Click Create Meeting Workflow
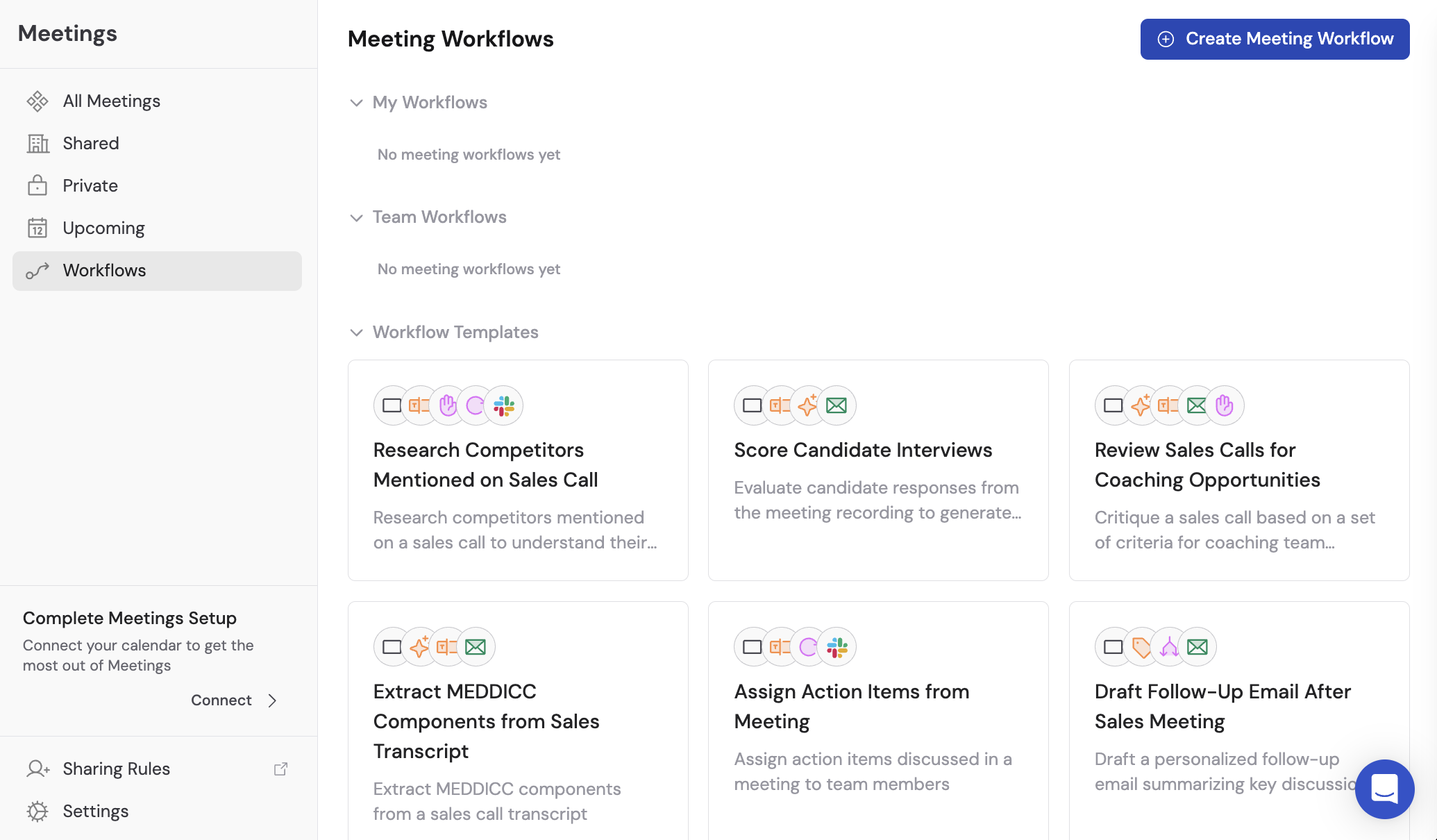The width and height of the screenshot is (1437, 840). (x=1274, y=39)
